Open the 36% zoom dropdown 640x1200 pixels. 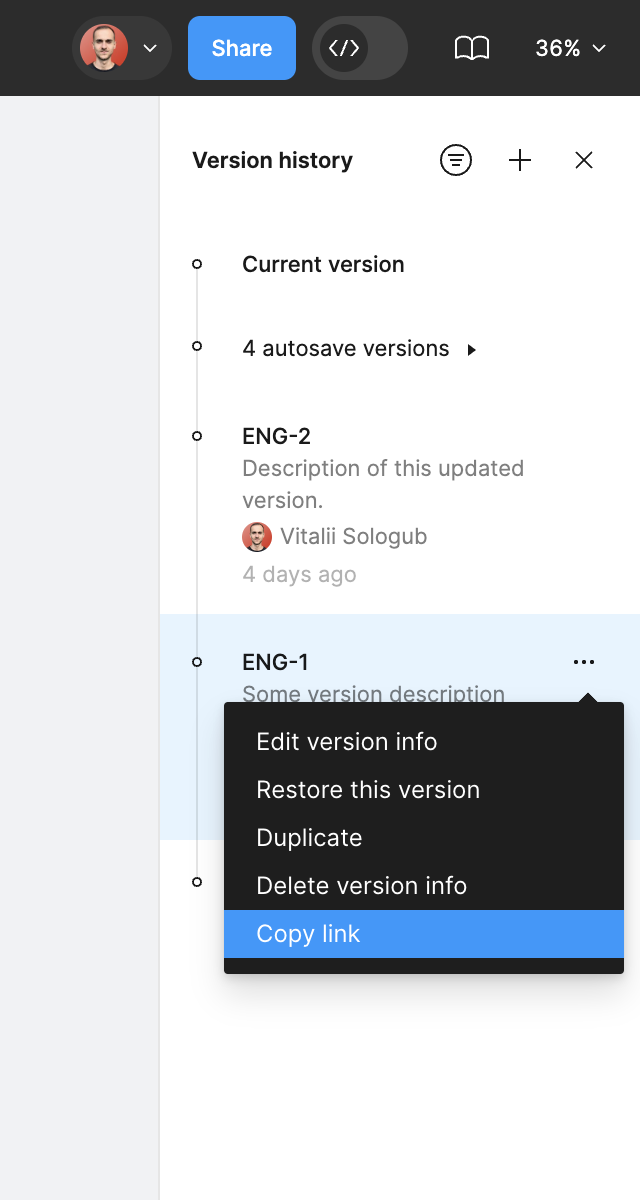coord(571,48)
